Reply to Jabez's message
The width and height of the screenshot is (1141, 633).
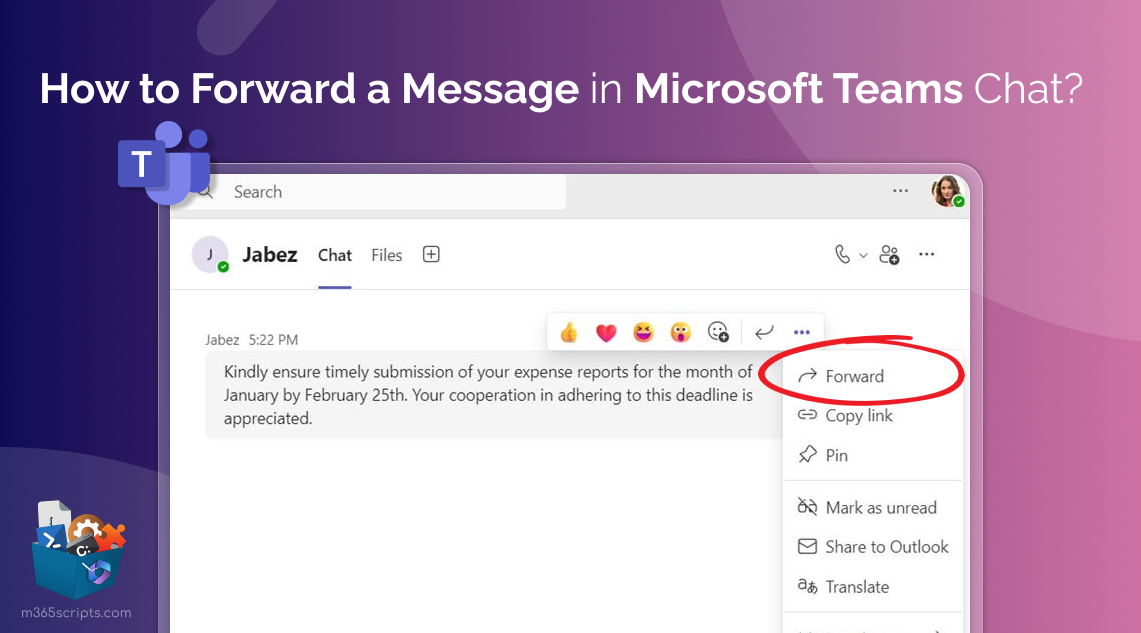[764, 331]
